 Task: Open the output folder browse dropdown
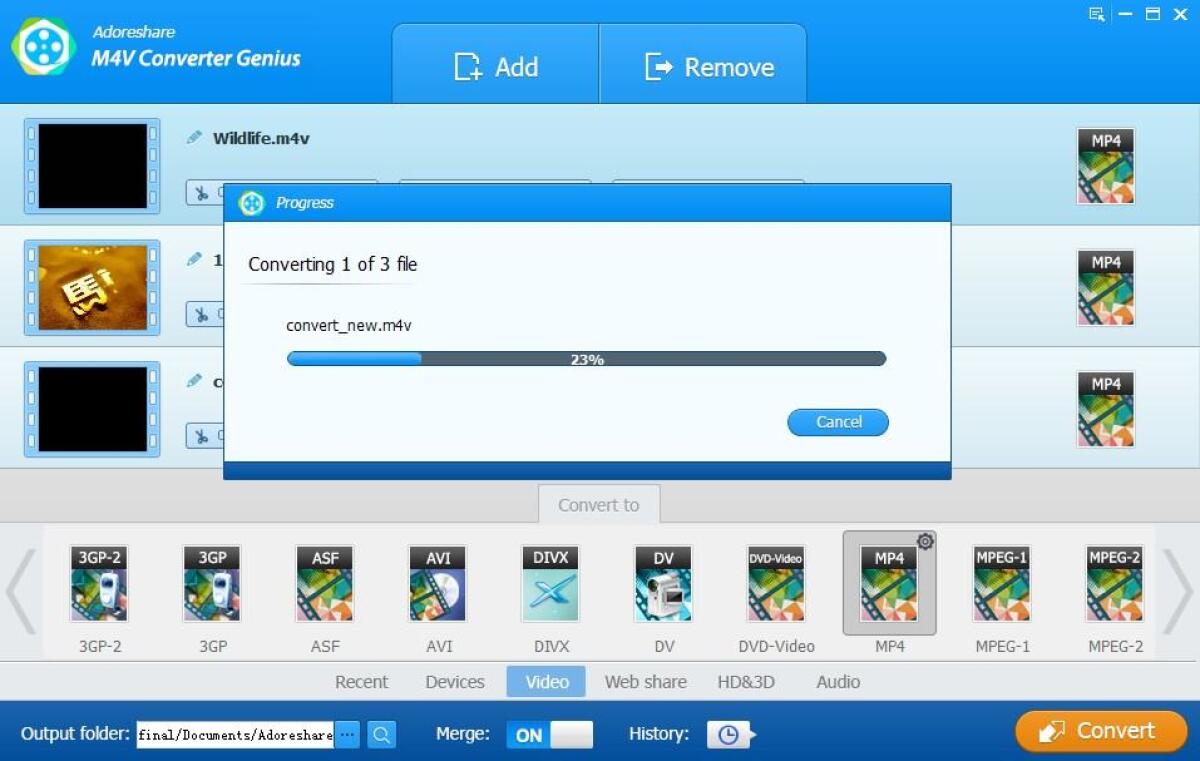(347, 733)
